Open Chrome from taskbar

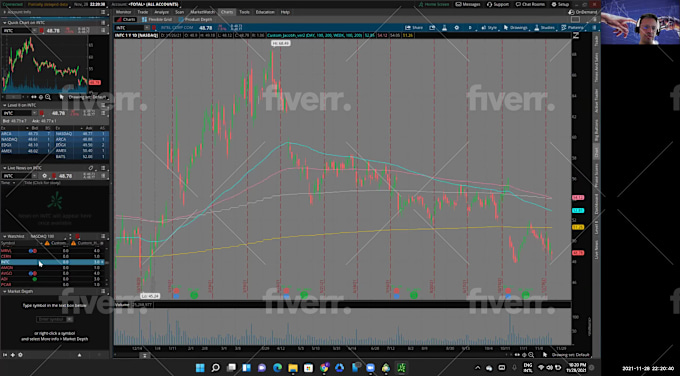[x=324, y=368]
